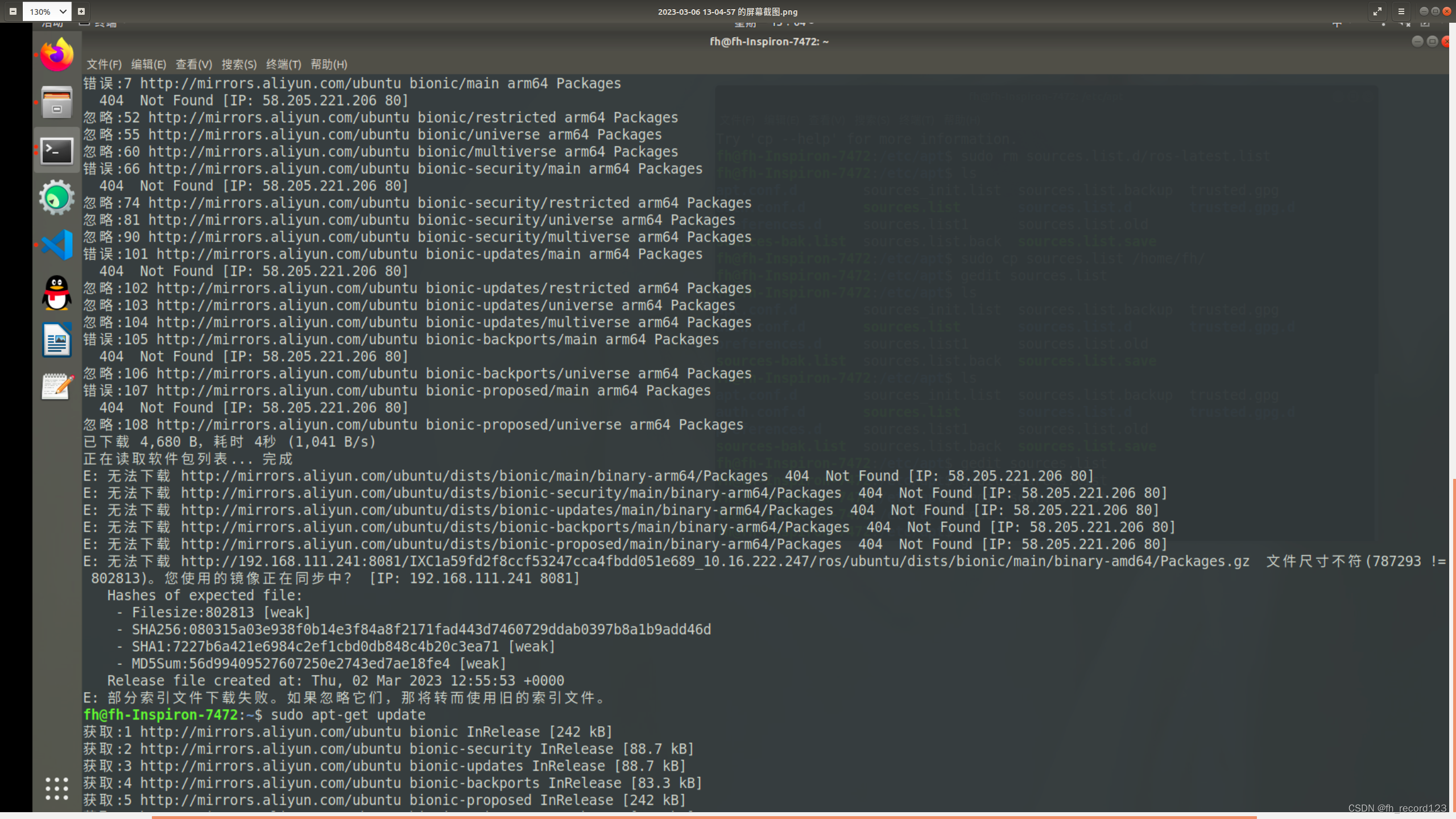This screenshot has height=819, width=1456.
Task: Click the zoom in plus button
Action: pyautogui.click(x=81, y=11)
